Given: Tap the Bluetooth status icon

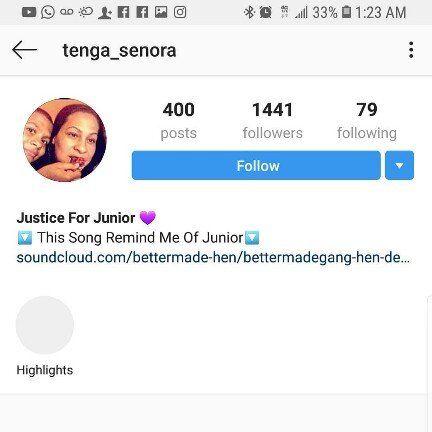Looking at the screenshot, I should [x=249, y=12].
